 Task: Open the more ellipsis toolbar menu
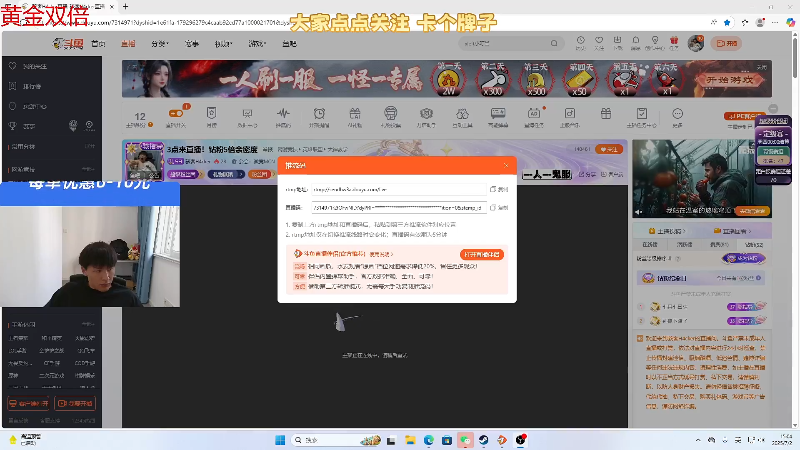(x=677, y=113)
